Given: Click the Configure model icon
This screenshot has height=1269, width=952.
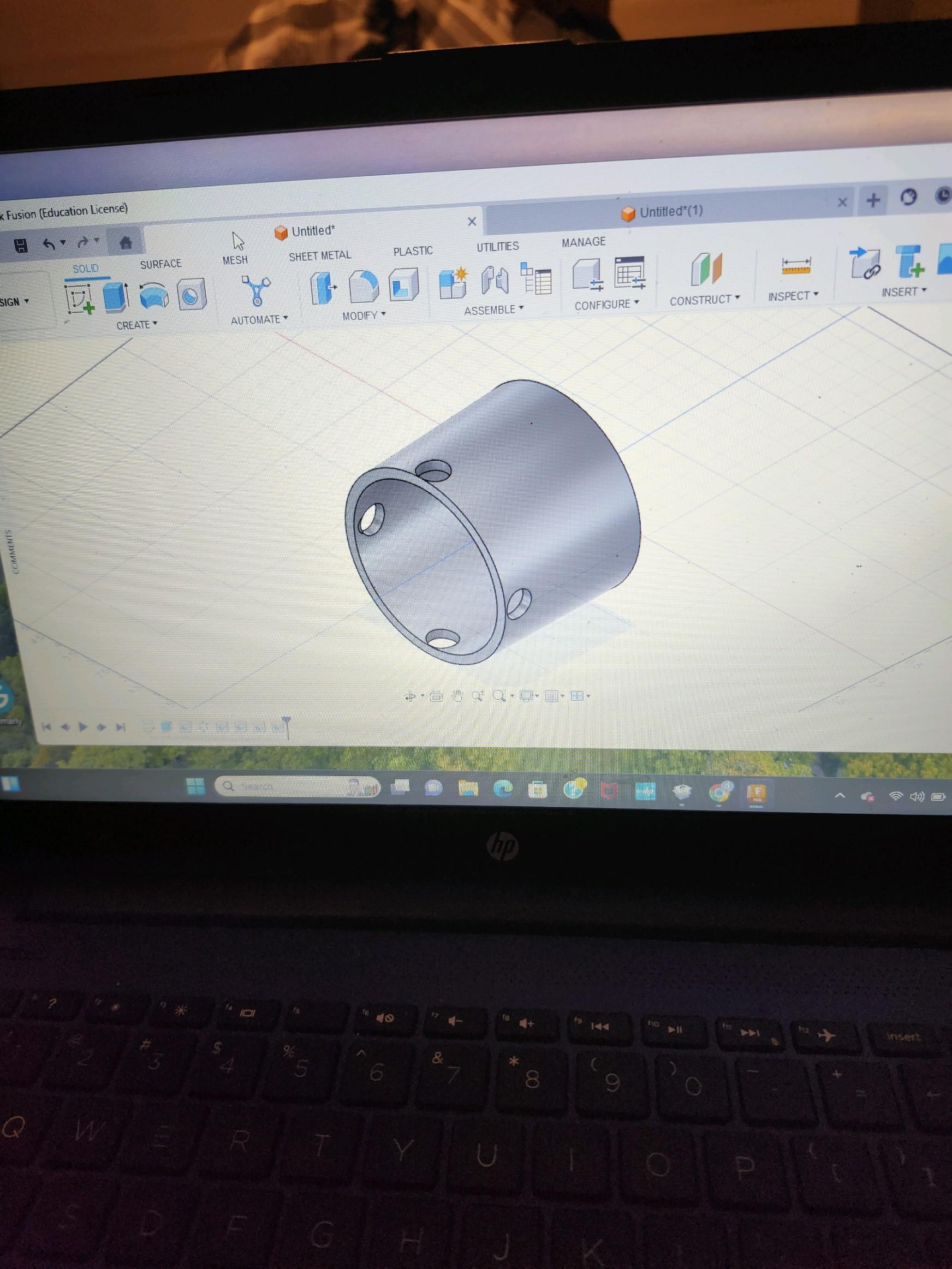Looking at the screenshot, I should click(588, 274).
